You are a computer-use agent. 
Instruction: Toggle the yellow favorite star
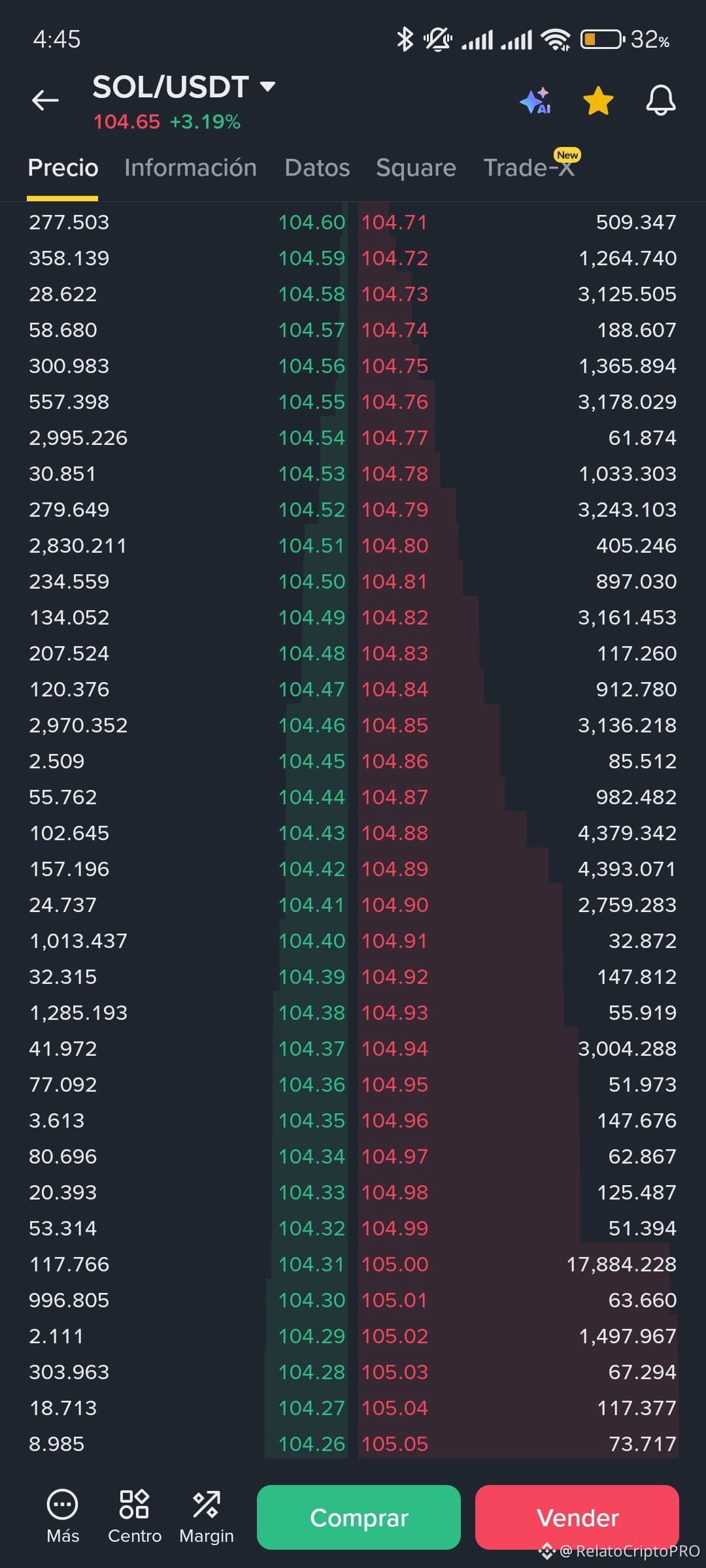click(598, 101)
